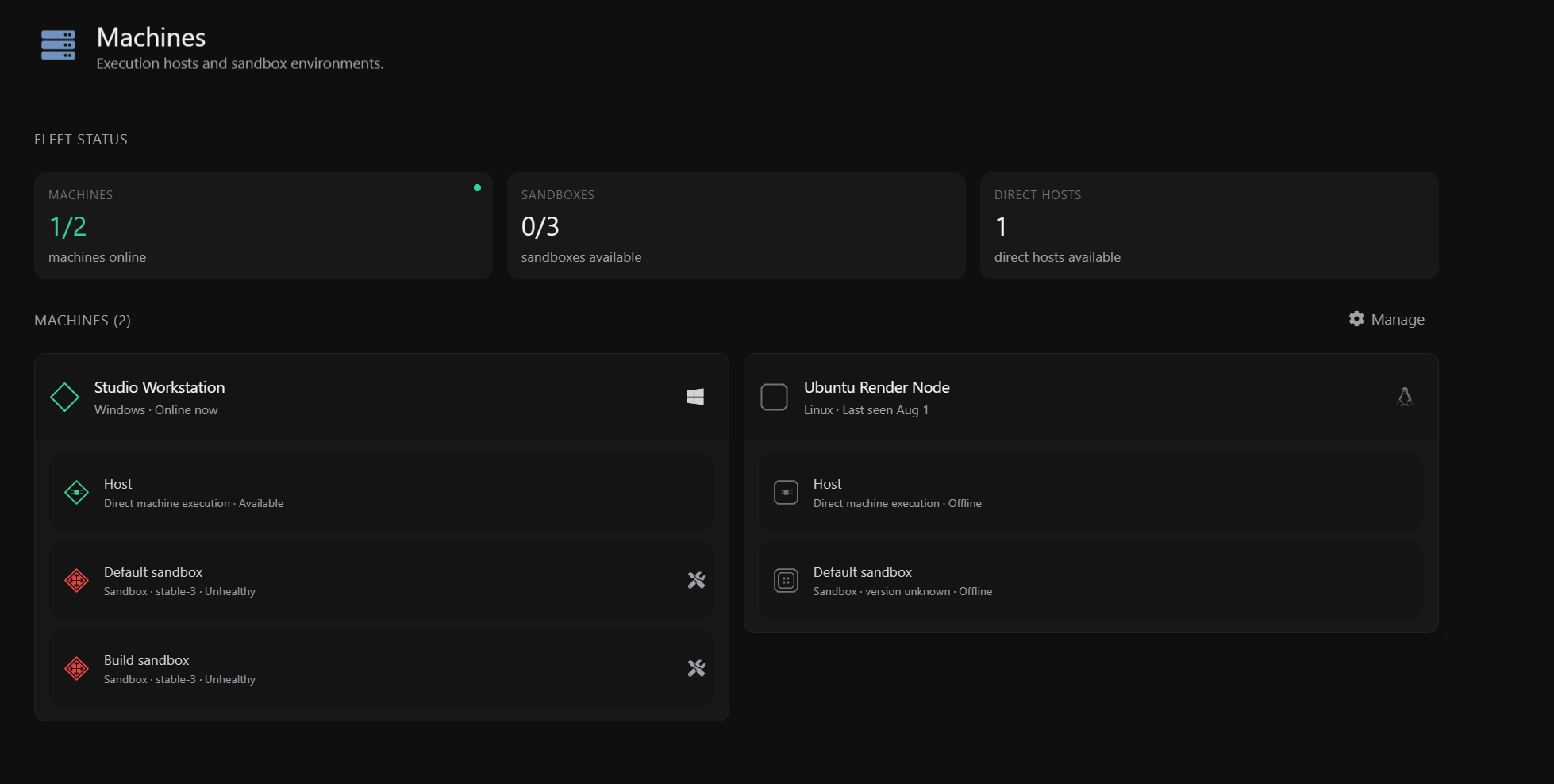Click repair tools icon for Build sandbox

[696, 669]
